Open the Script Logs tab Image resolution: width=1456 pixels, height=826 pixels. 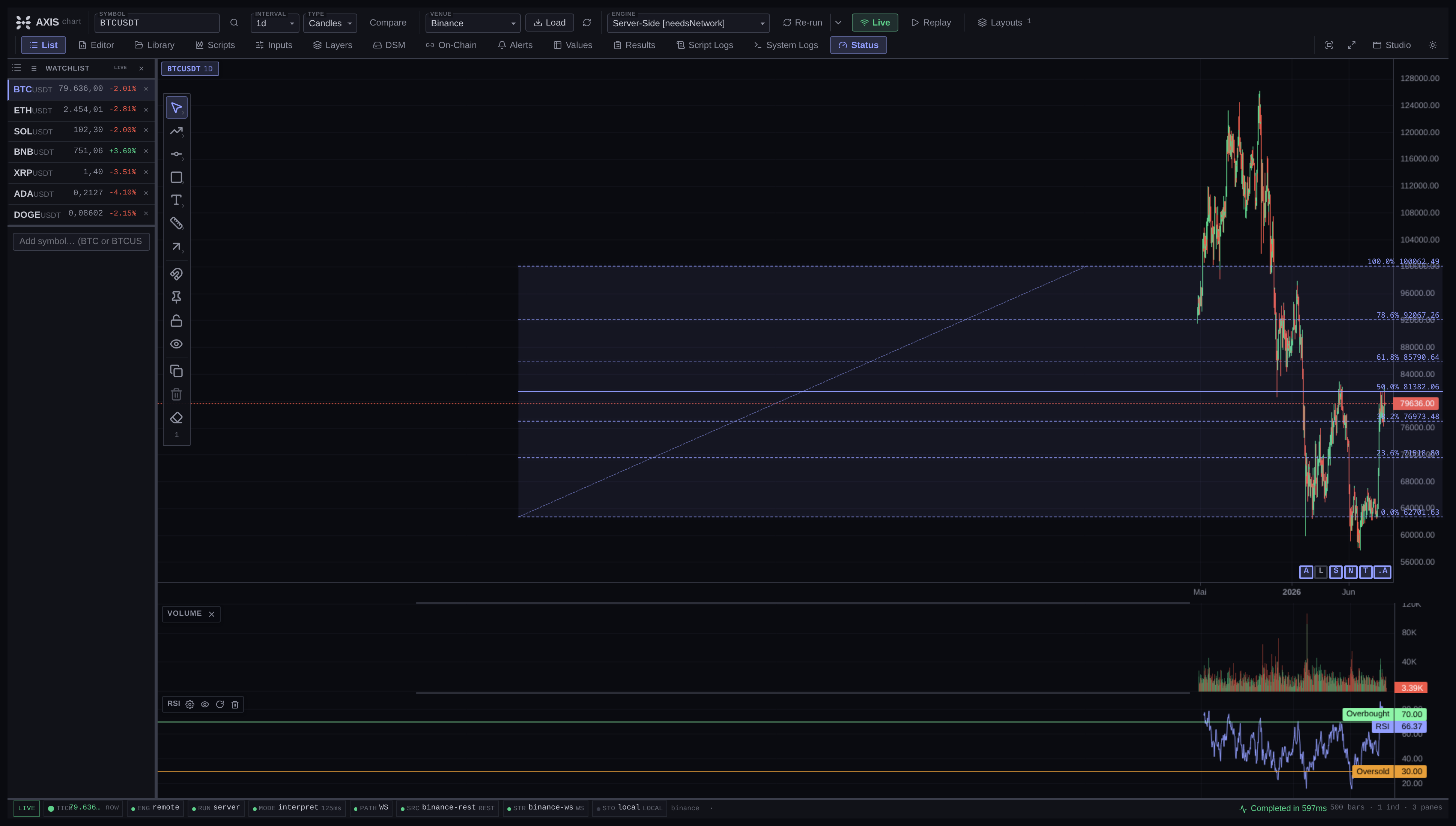705,45
